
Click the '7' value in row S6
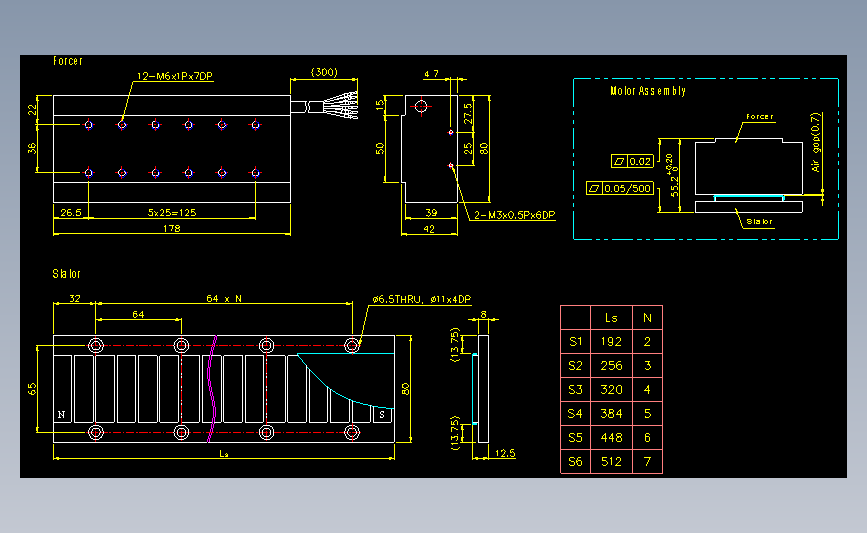[x=647, y=462]
